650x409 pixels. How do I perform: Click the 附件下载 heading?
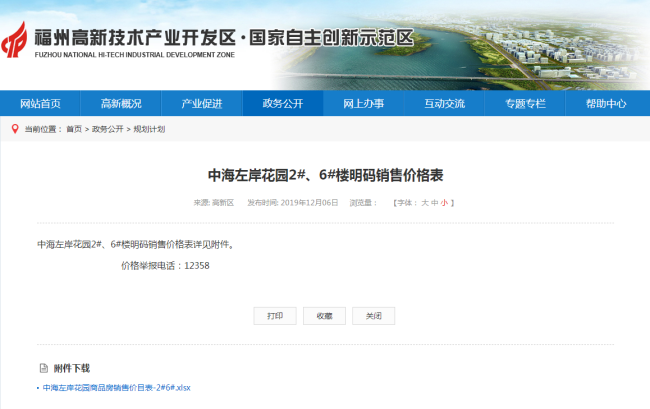click(x=72, y=368)
